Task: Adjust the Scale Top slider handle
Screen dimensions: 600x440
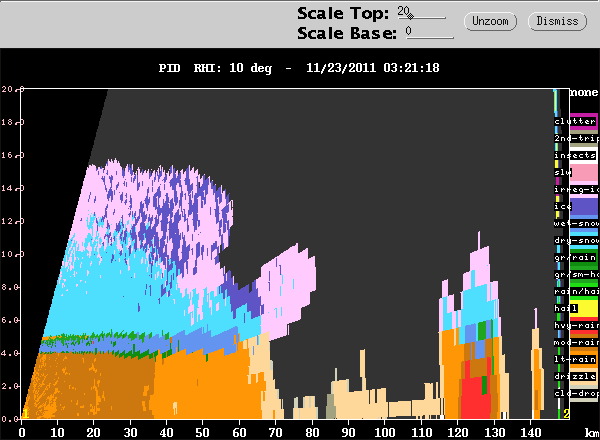Action: point(410,16)
